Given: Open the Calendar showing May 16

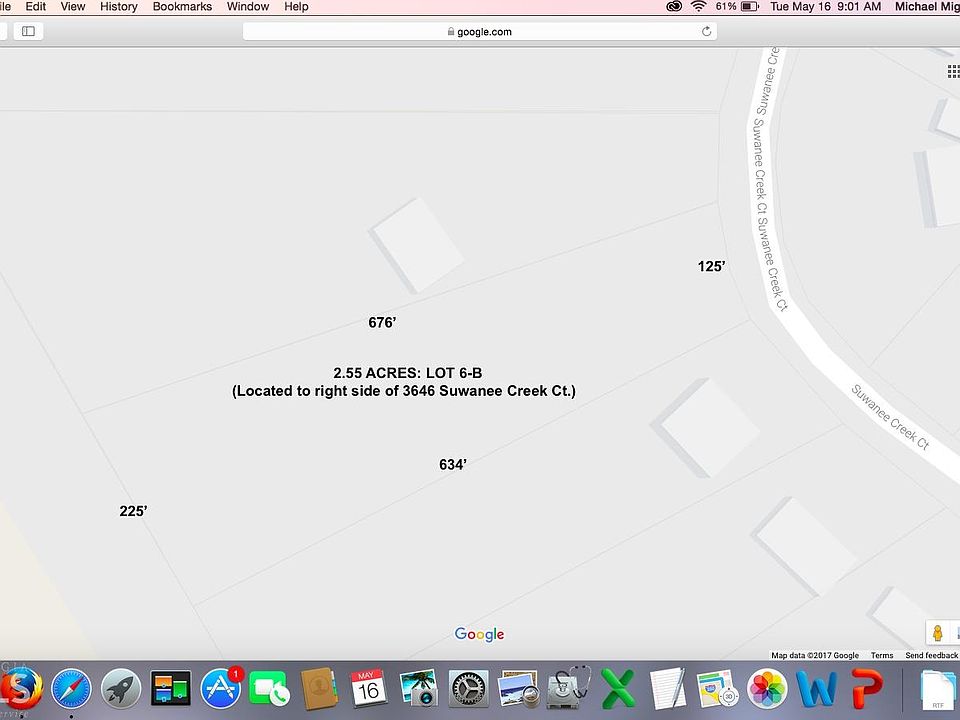Looking at the screenshot, I should pos(368,688).
